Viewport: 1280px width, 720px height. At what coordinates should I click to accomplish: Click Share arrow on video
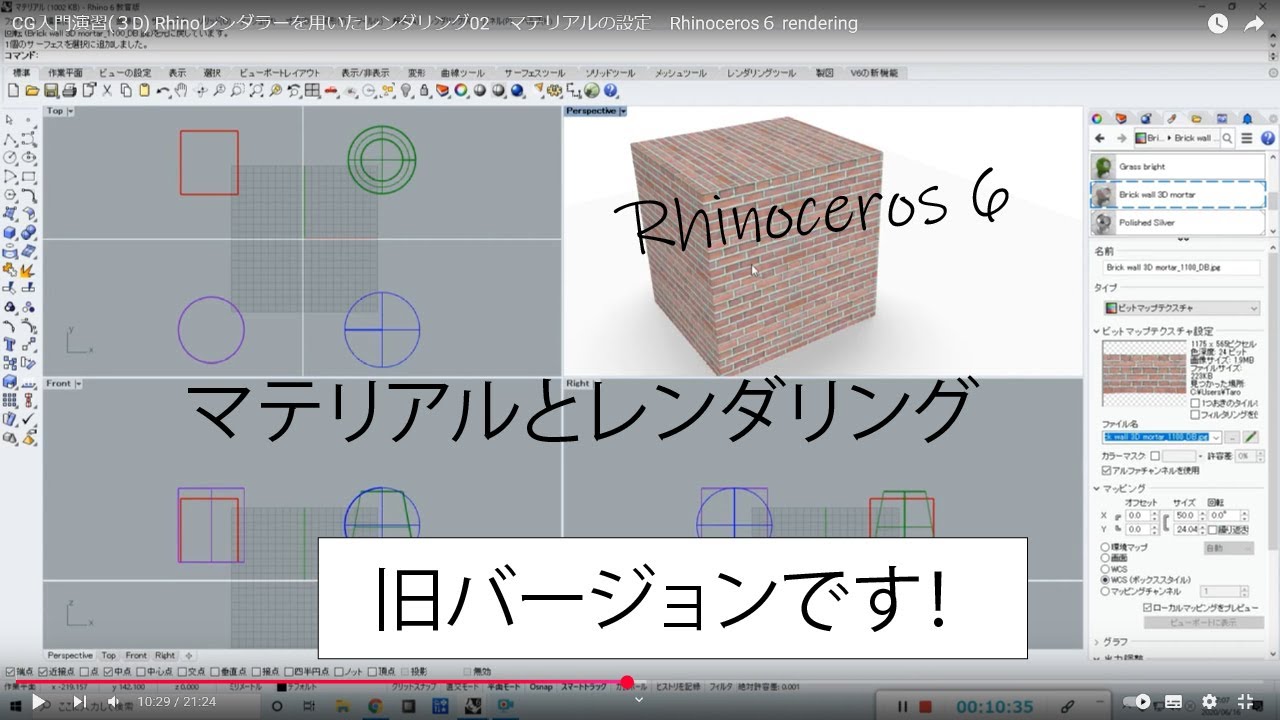pos(1254,23)
